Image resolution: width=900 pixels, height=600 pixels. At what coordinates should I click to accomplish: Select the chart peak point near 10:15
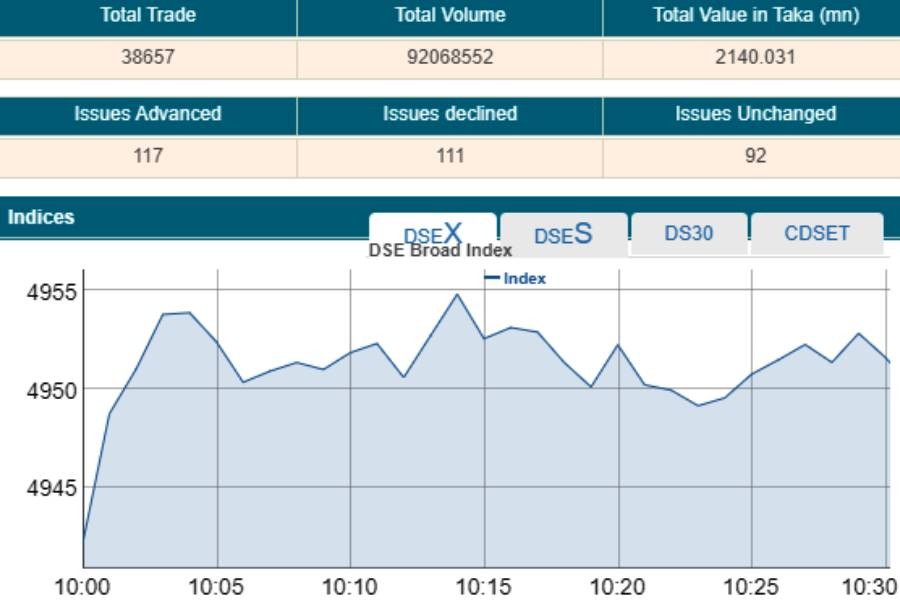tap(455, 296)
